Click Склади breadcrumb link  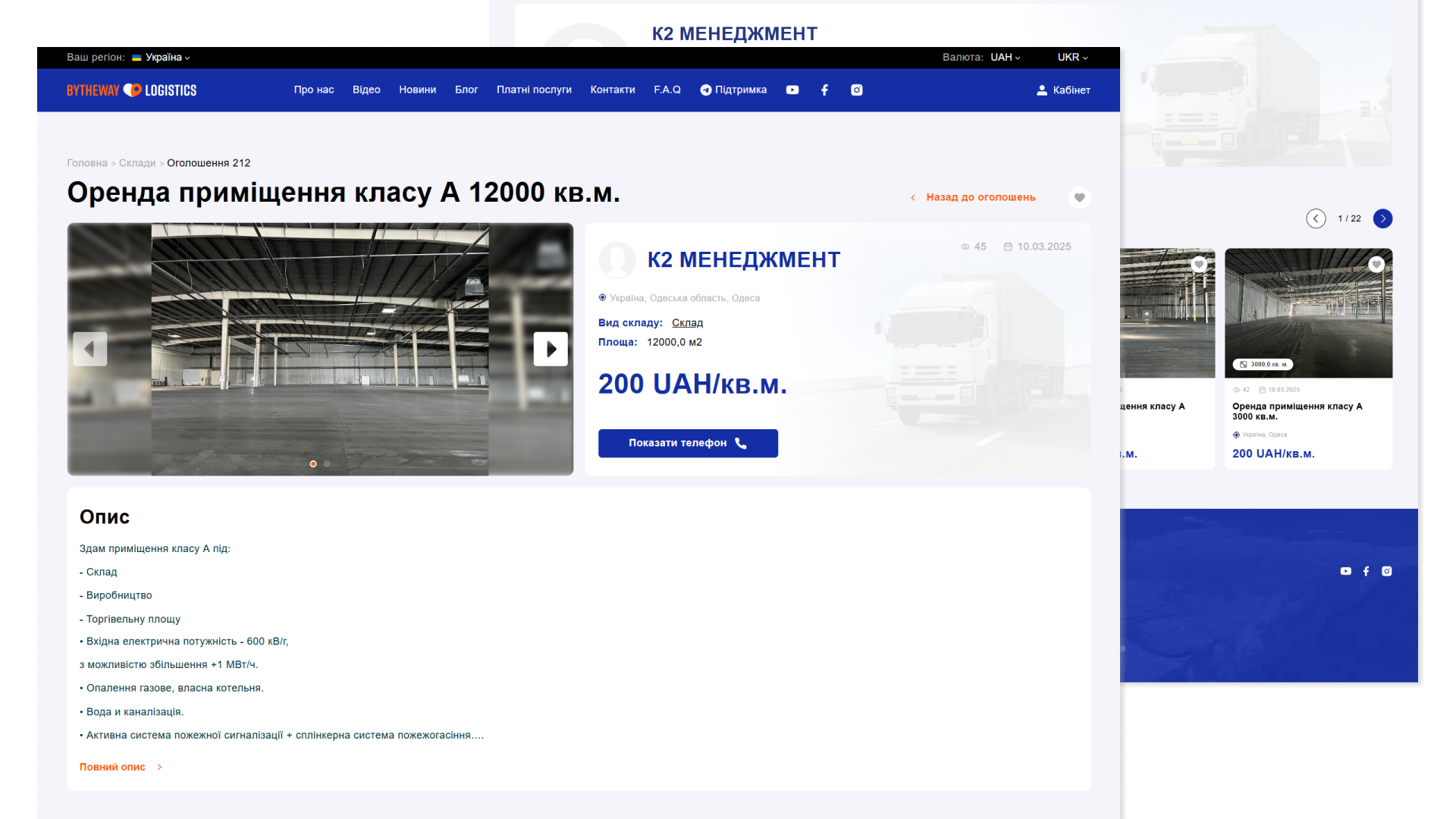pyautogui.click(x=137, y=163)
